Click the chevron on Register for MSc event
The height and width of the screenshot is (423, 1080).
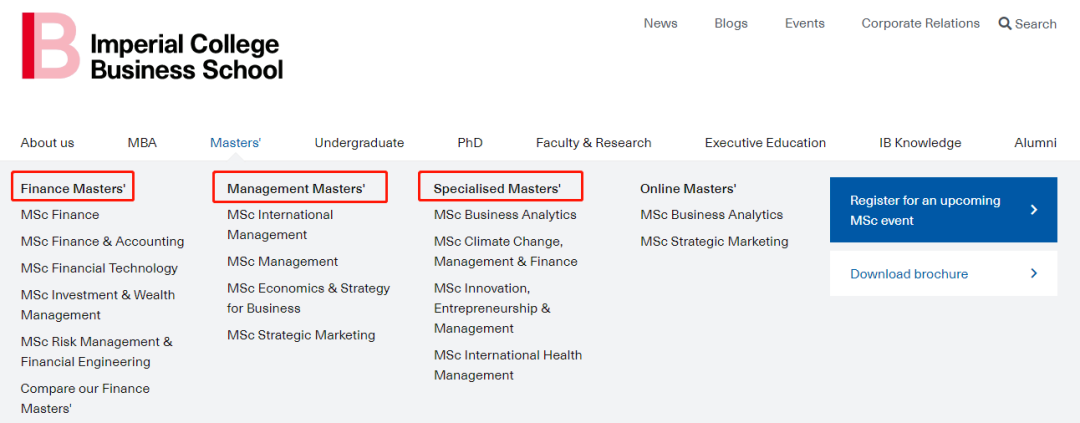tap(1033, 210)
